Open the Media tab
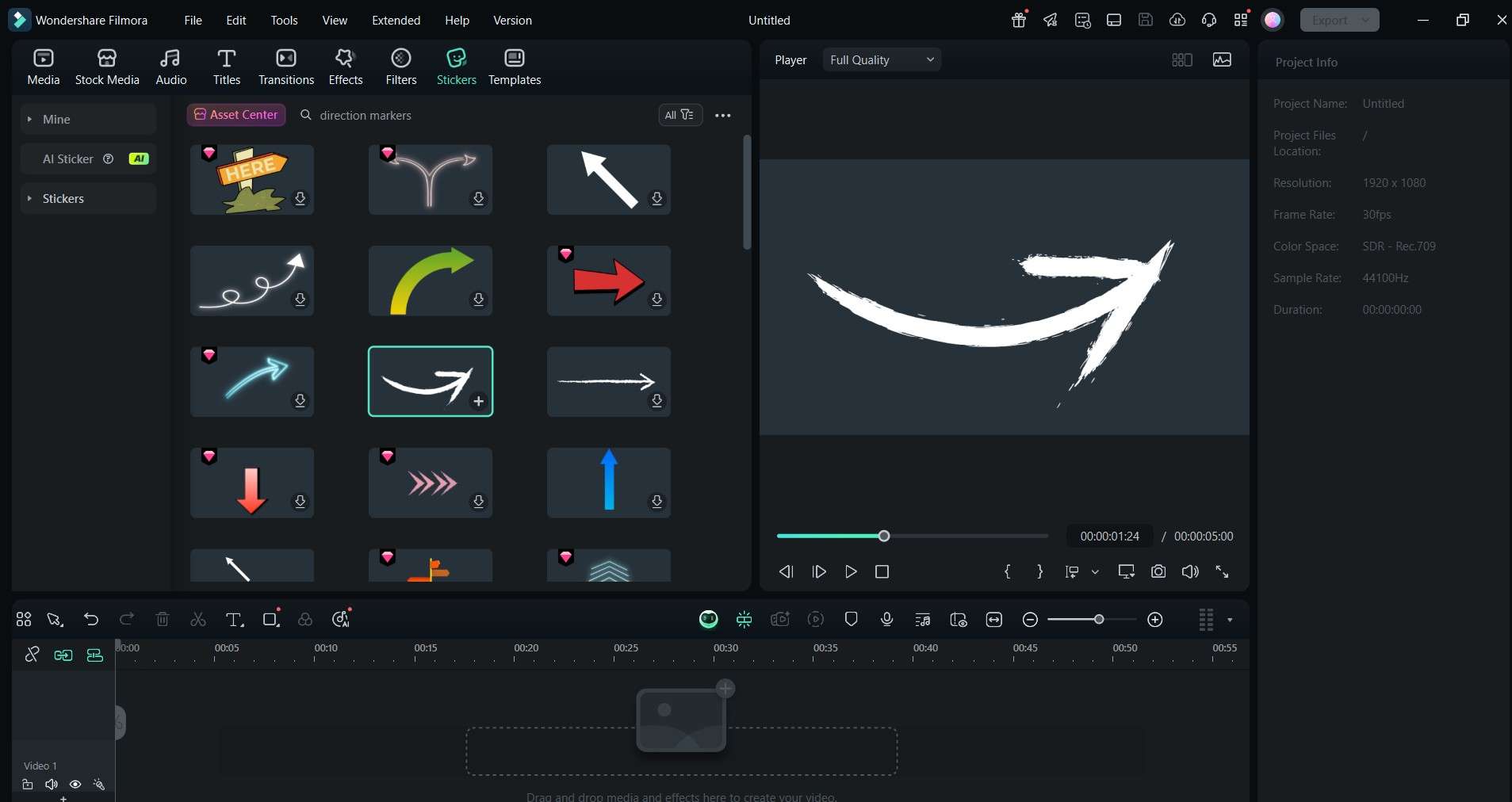This screenshot has width=1512, height=802. click(x=43, y=67)
